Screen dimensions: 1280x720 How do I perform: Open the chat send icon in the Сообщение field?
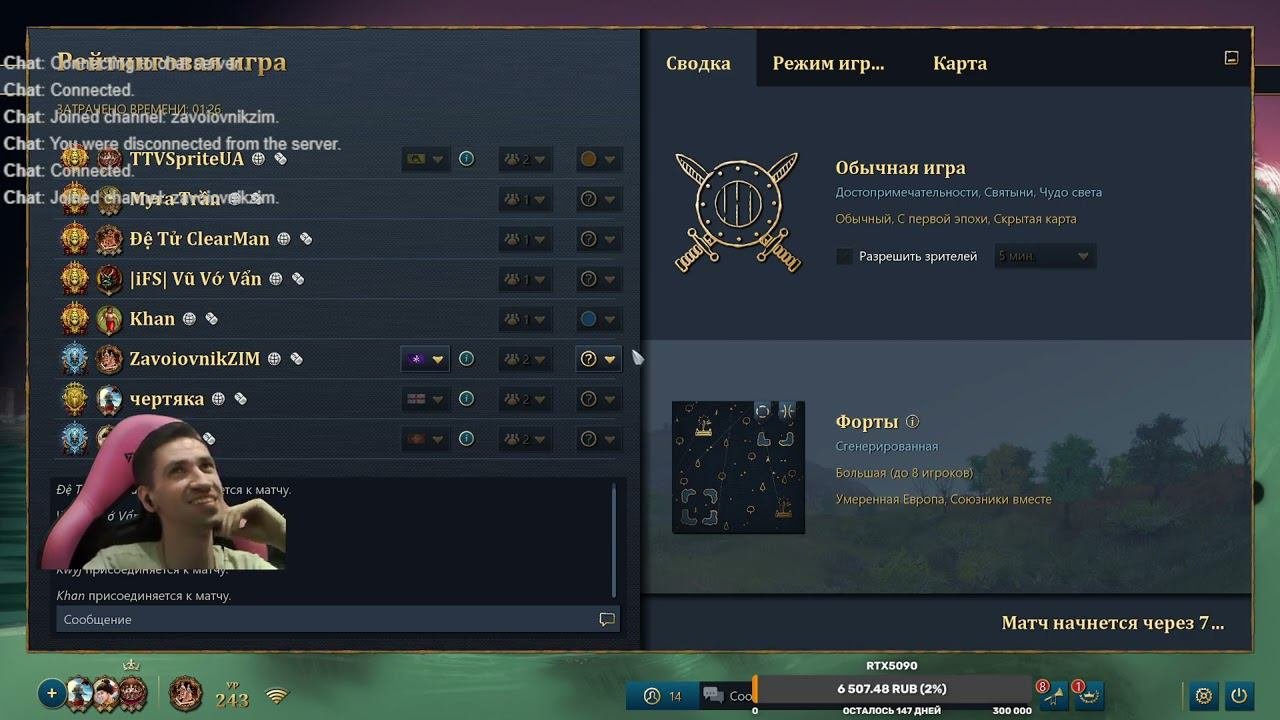[606, 619]
